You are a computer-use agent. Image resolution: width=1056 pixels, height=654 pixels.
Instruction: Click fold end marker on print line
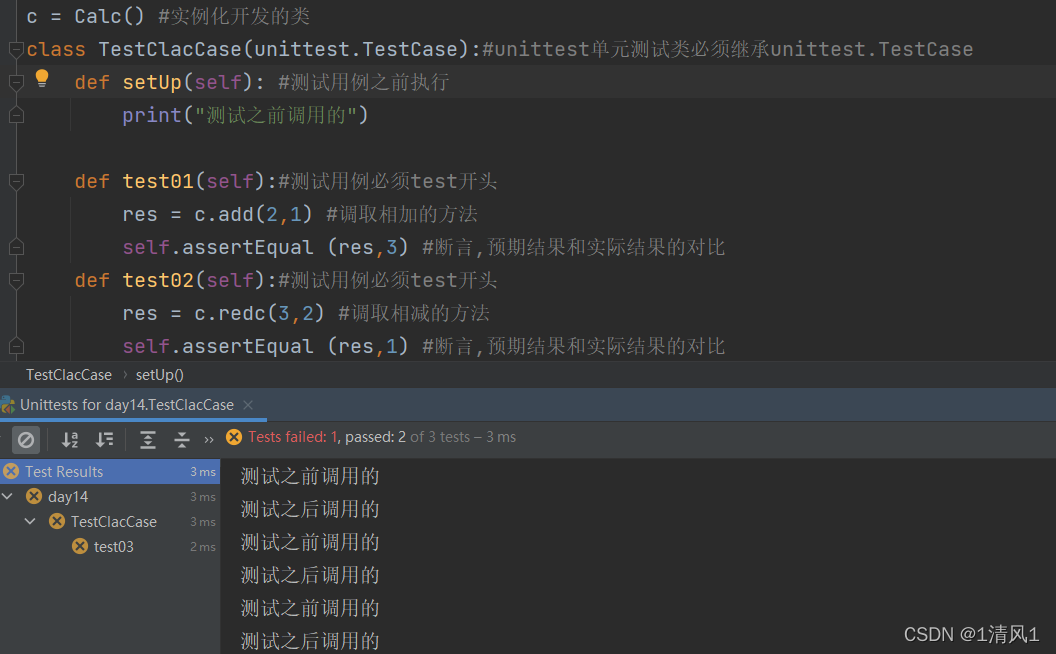pos(16,115)
